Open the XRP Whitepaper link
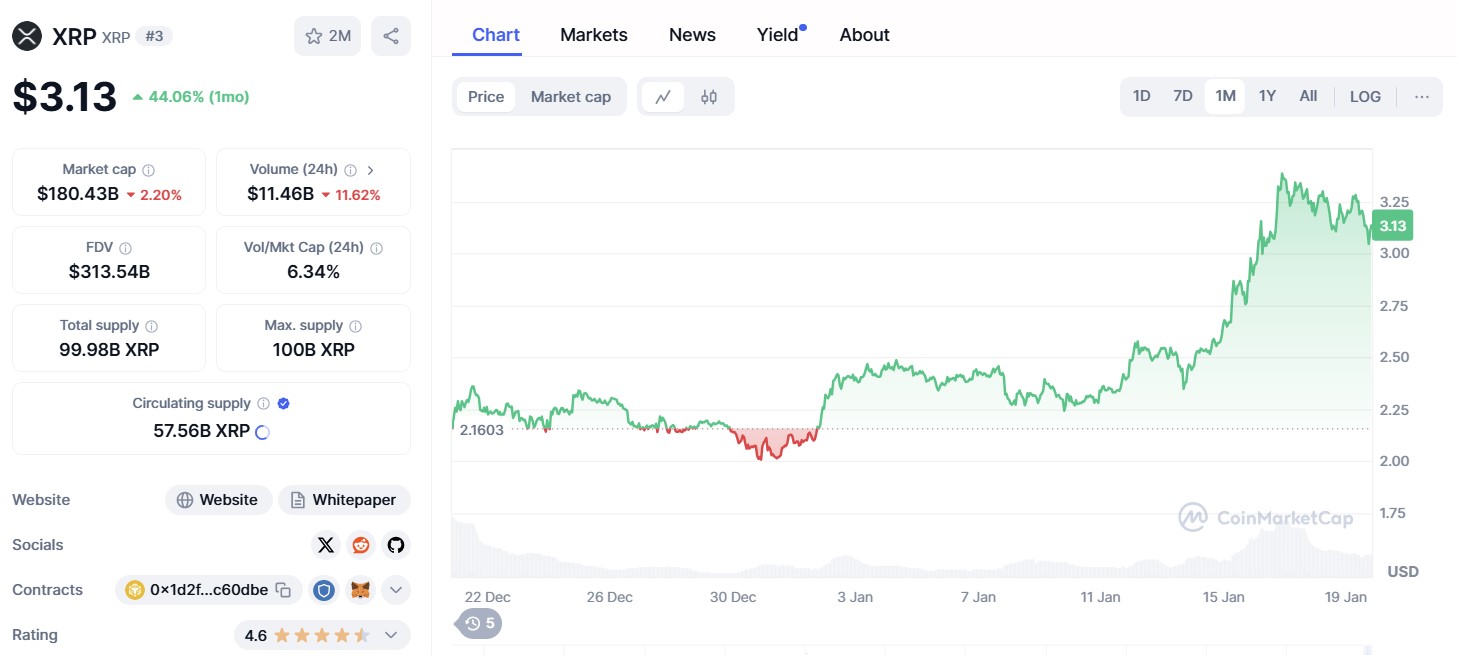This screenshot has height=655, width=1457. 344,500
